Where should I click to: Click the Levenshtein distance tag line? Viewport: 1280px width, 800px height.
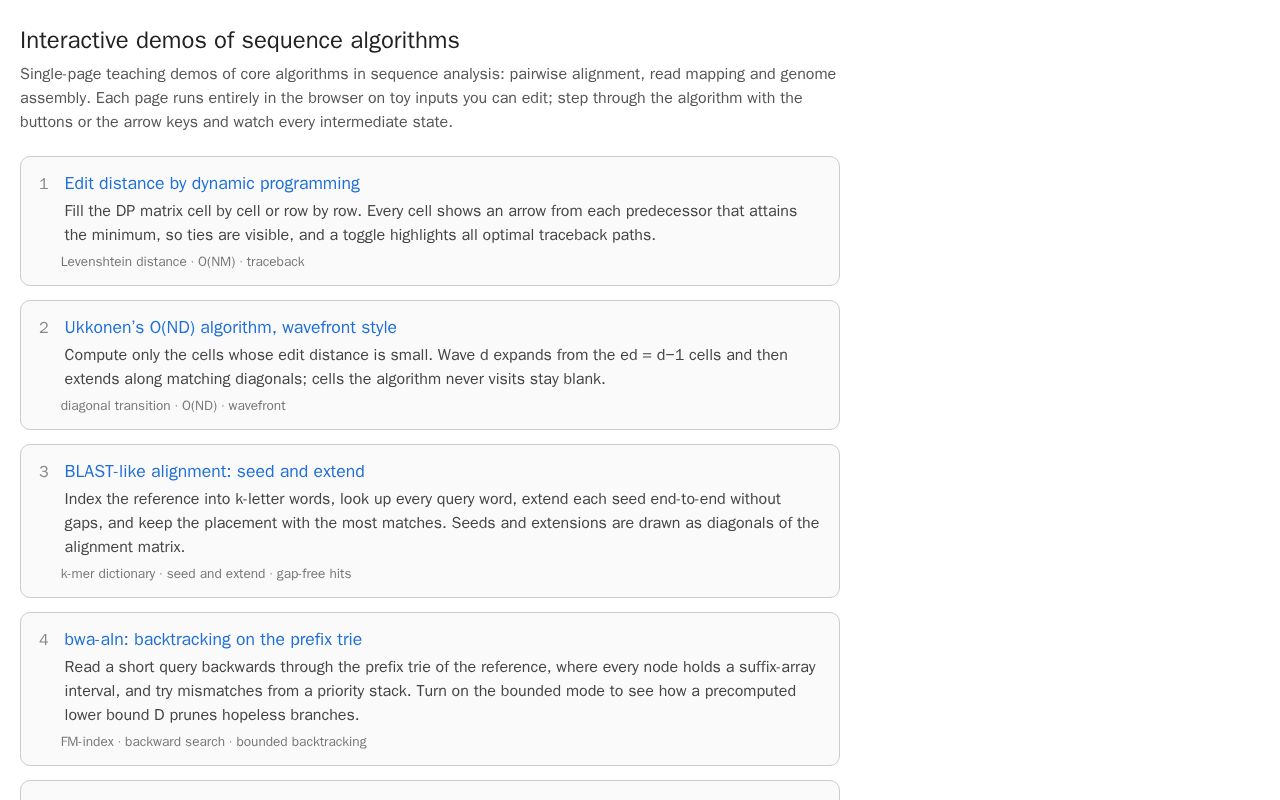[x=182, y=262]
